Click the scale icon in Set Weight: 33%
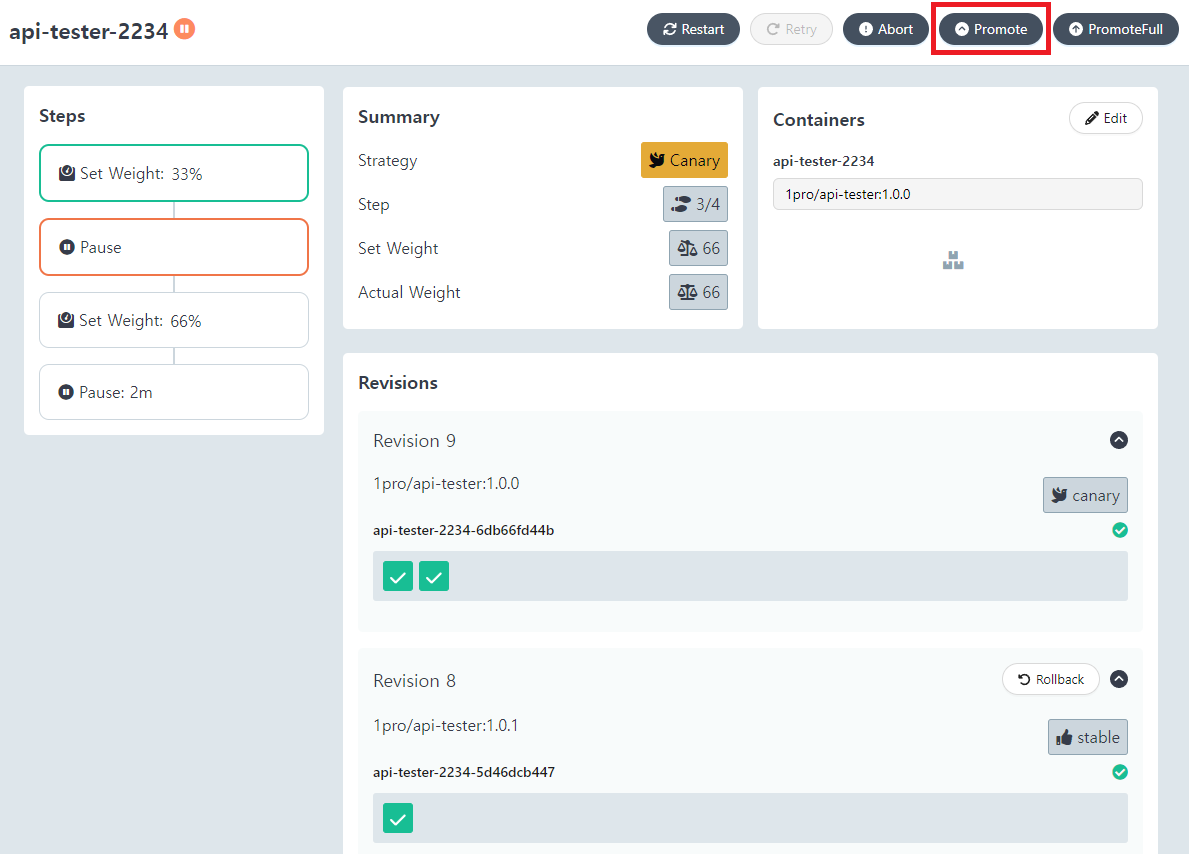 (x=67, y=173)
